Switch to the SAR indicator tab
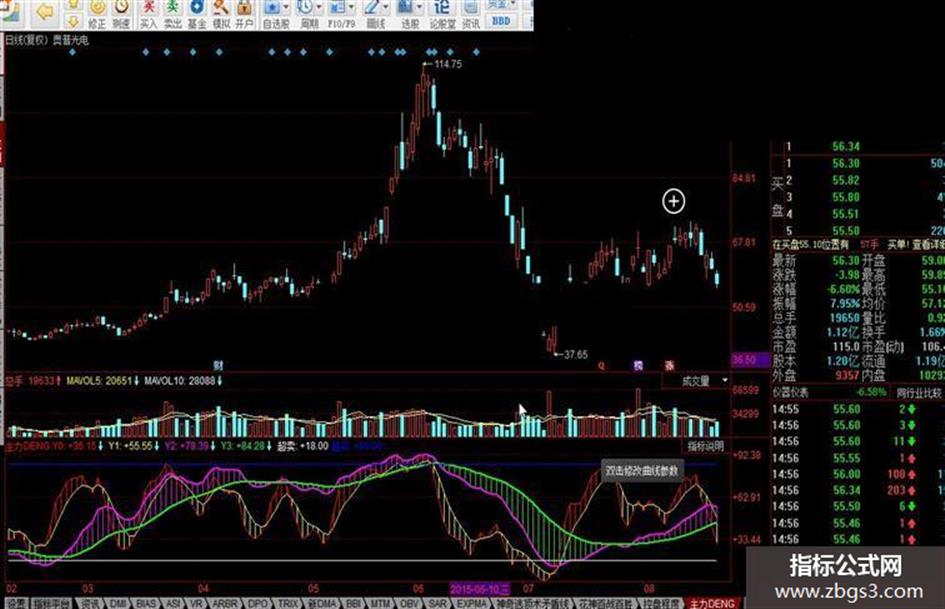Image resolution: width=945 pixels, height=609 pixels. tap(437, 603)
